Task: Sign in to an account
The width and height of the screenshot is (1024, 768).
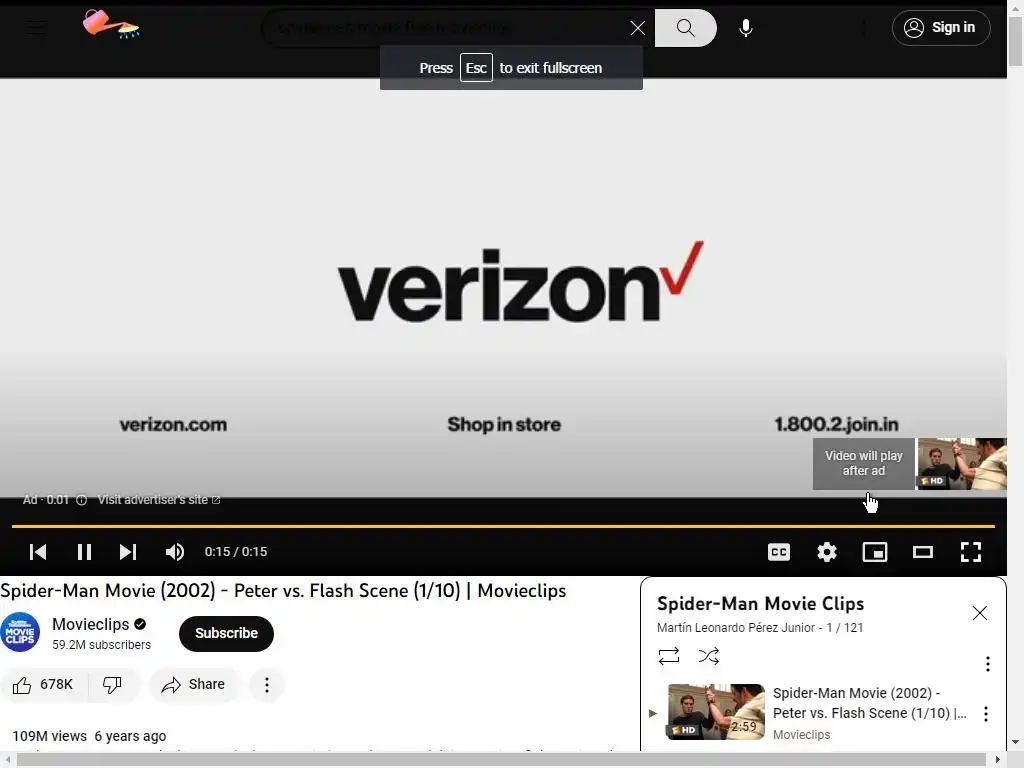Action: pyautogui.click(x=940, y=27)
